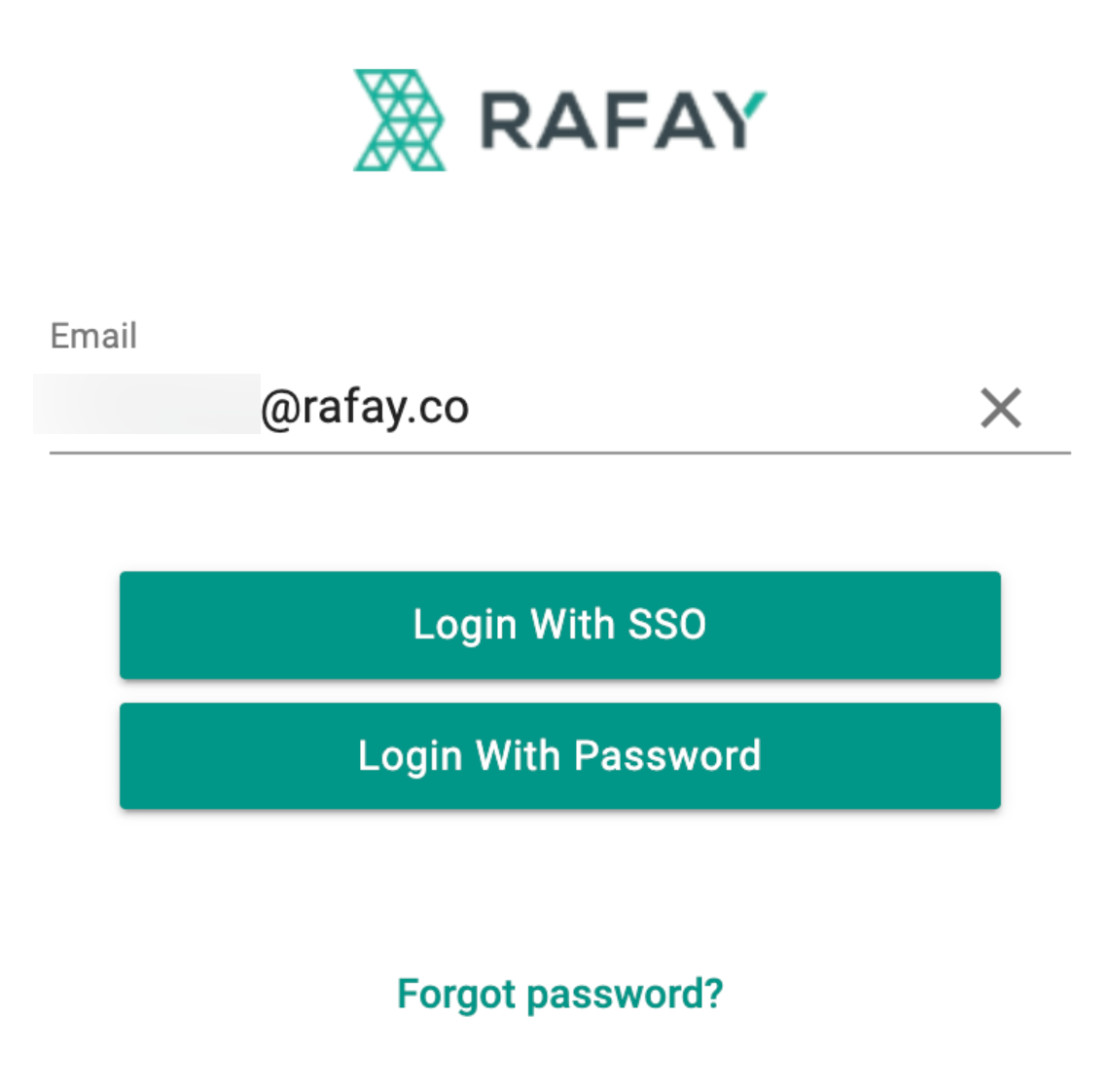Click the word Forgot in the bottom link
This screenshot has width=1111, height=1092.
click(456, 994)
